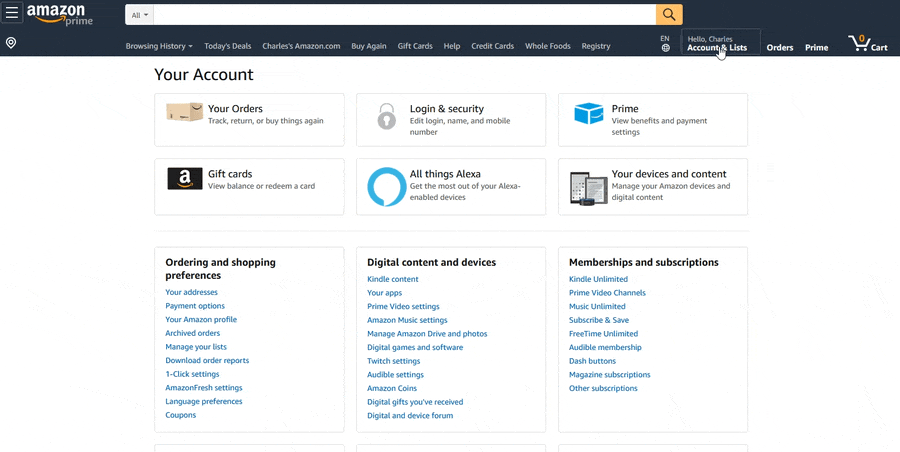
Task: Open the Payment options link
Action: tap(195, 306)
